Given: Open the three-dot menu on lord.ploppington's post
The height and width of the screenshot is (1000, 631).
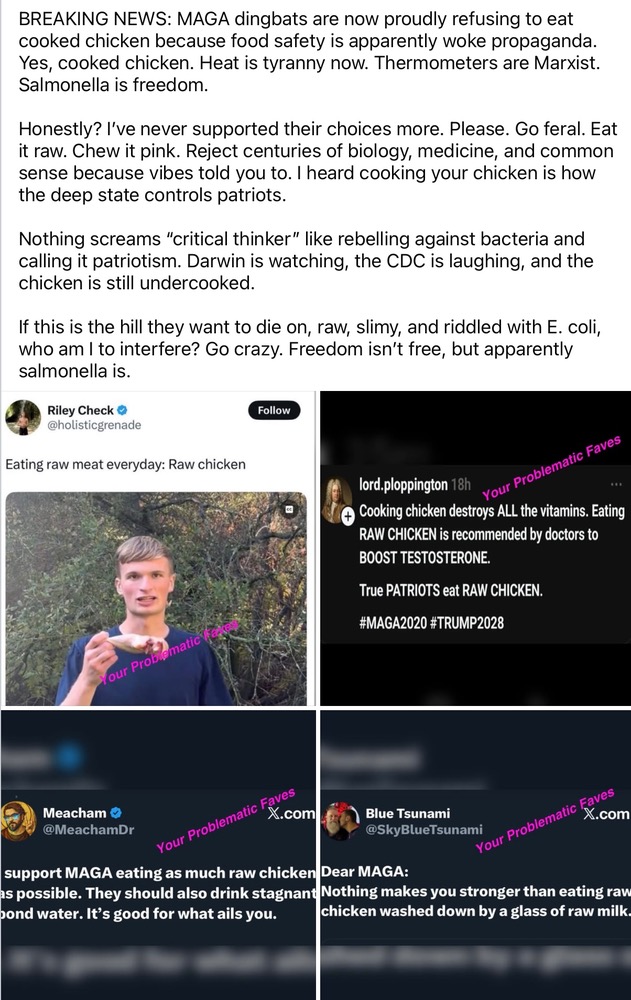Looking at the screenshot, I should click(616, 485).
